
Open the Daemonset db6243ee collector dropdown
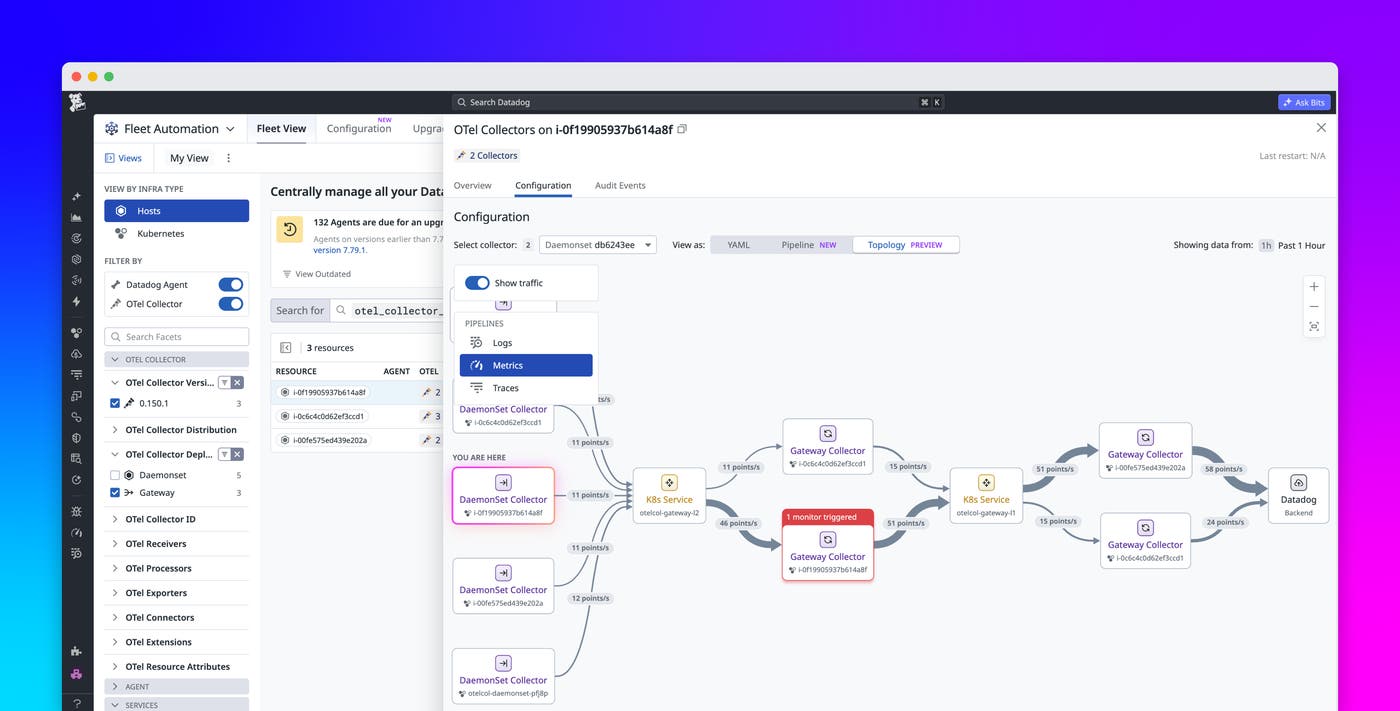[x=598, y=244]
